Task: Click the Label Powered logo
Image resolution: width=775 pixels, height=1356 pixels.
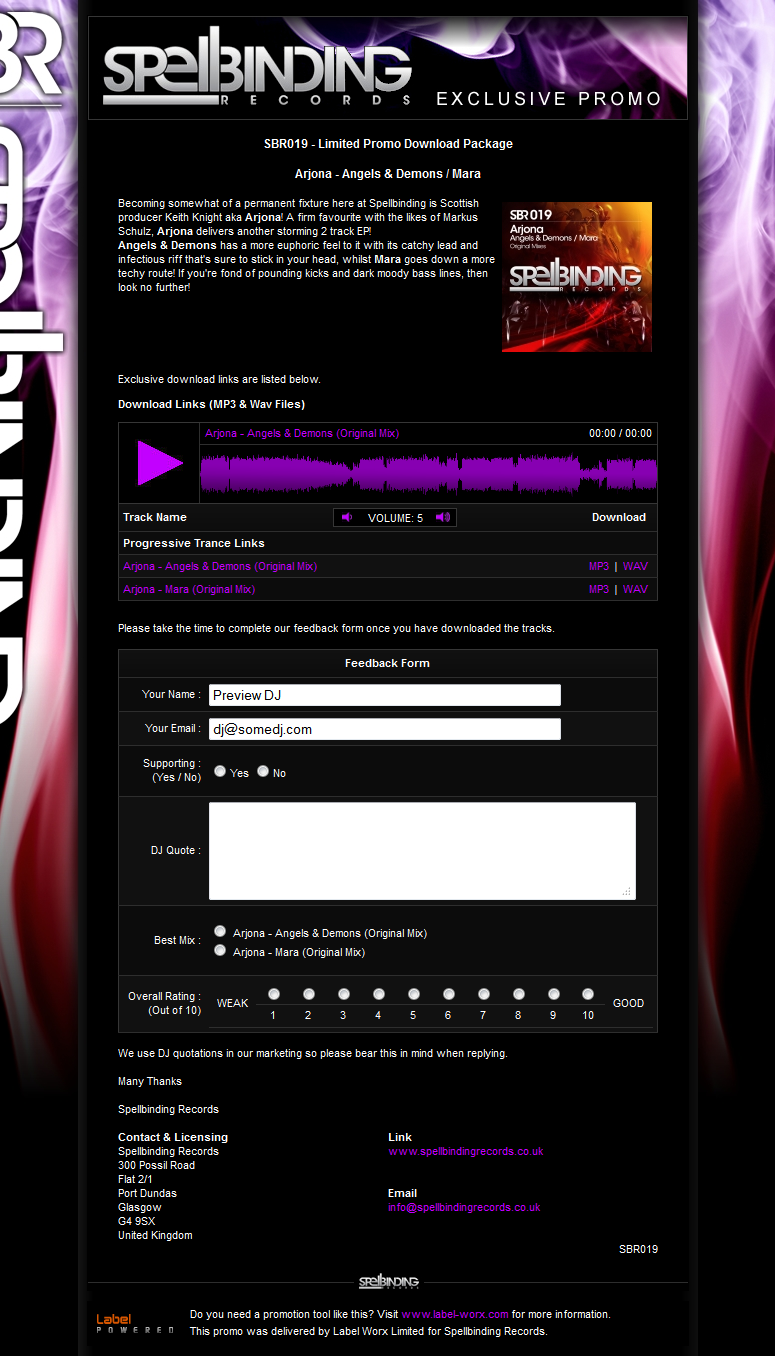Action: (135, 1323)
